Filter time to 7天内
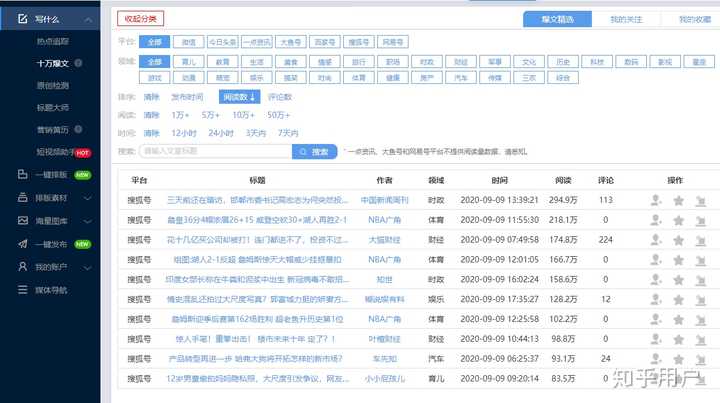720x403 pixels. [x=288, y=133]
